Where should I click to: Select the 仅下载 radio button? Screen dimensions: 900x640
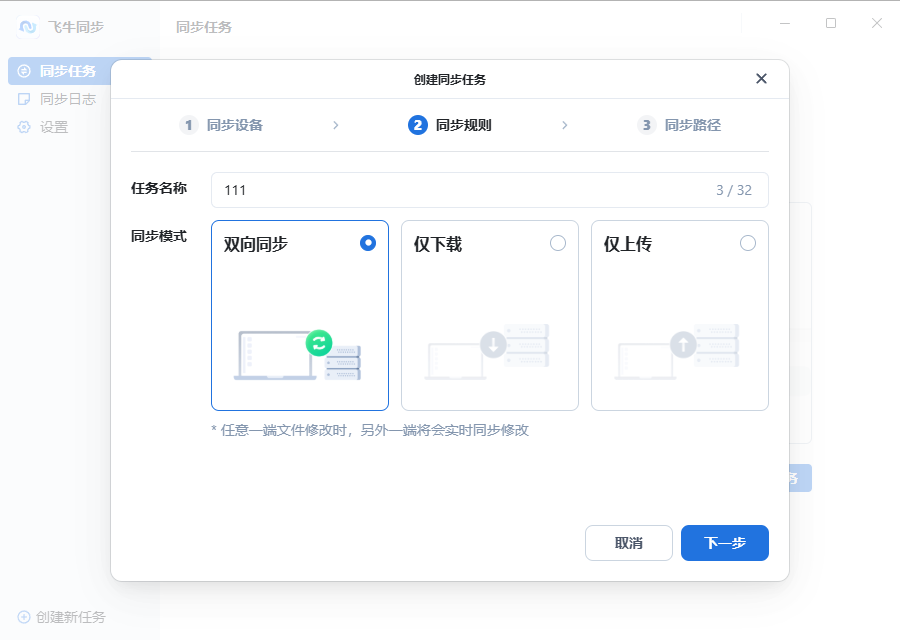coord(558,243)
